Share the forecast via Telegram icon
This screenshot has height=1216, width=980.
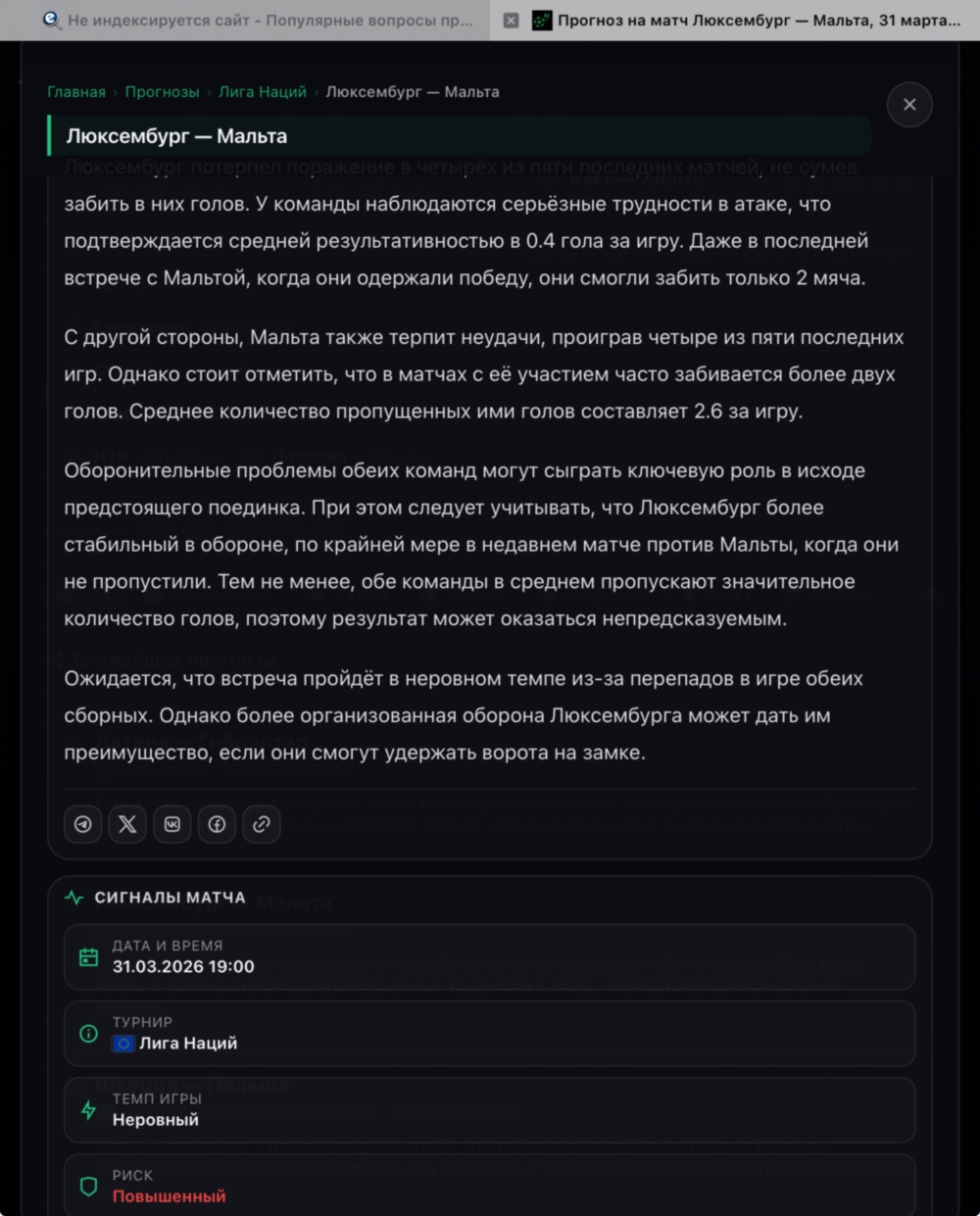(83, 824)
